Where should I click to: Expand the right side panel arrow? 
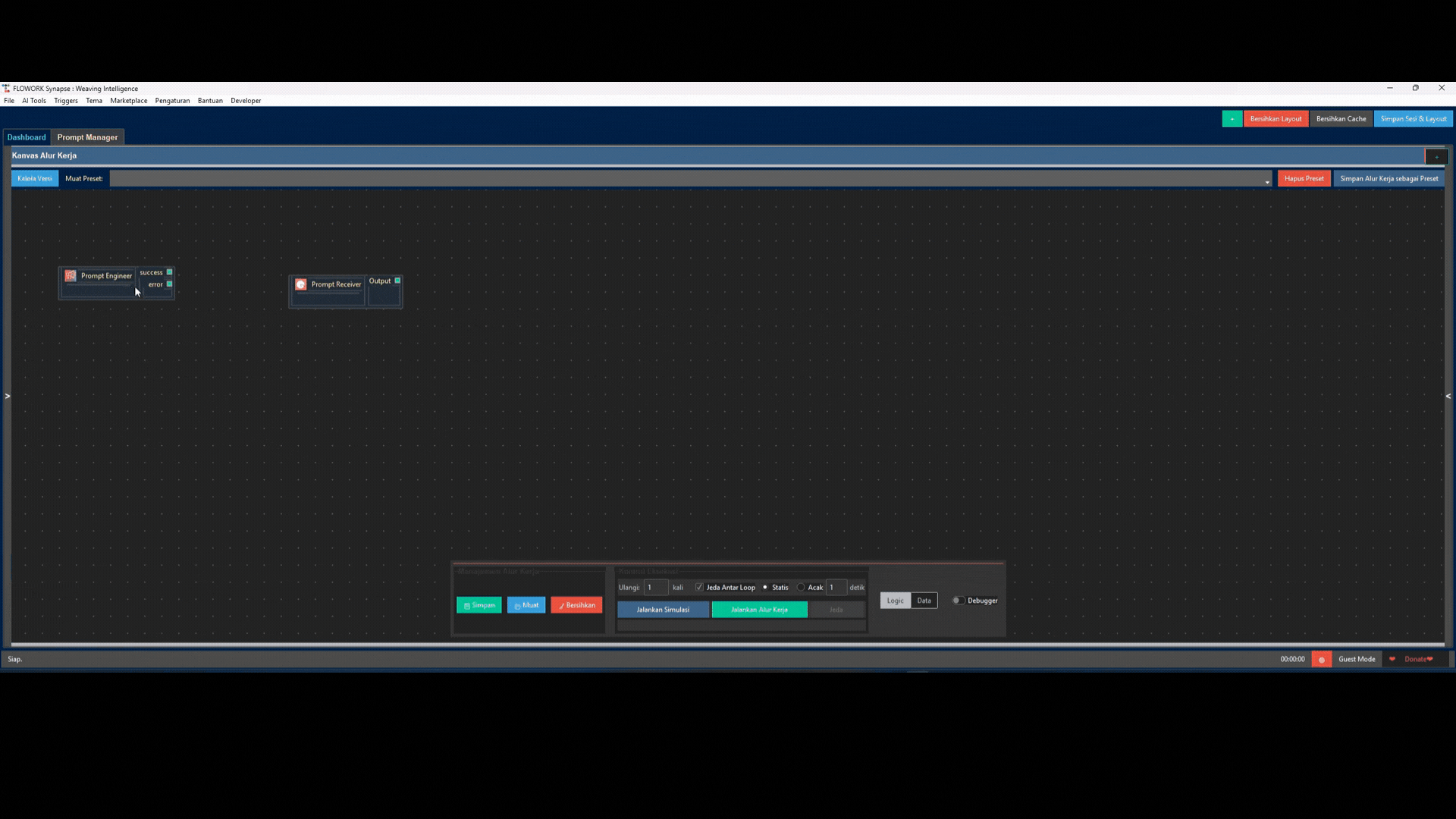1448,396
